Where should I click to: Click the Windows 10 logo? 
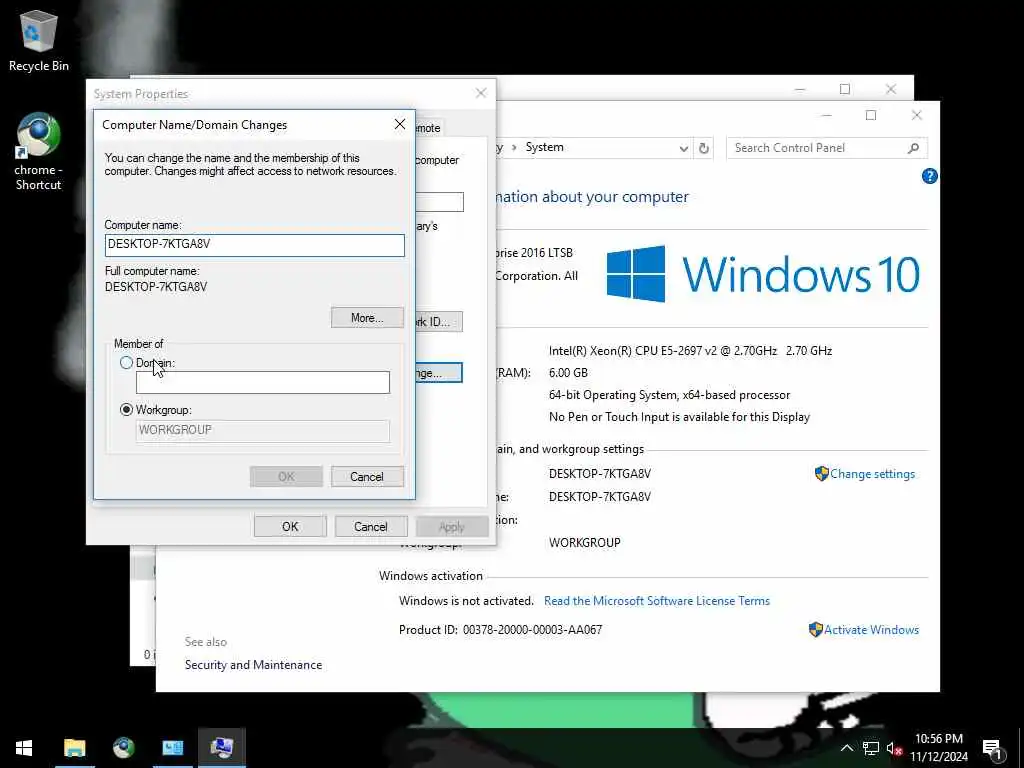click(x=763, y=274)
